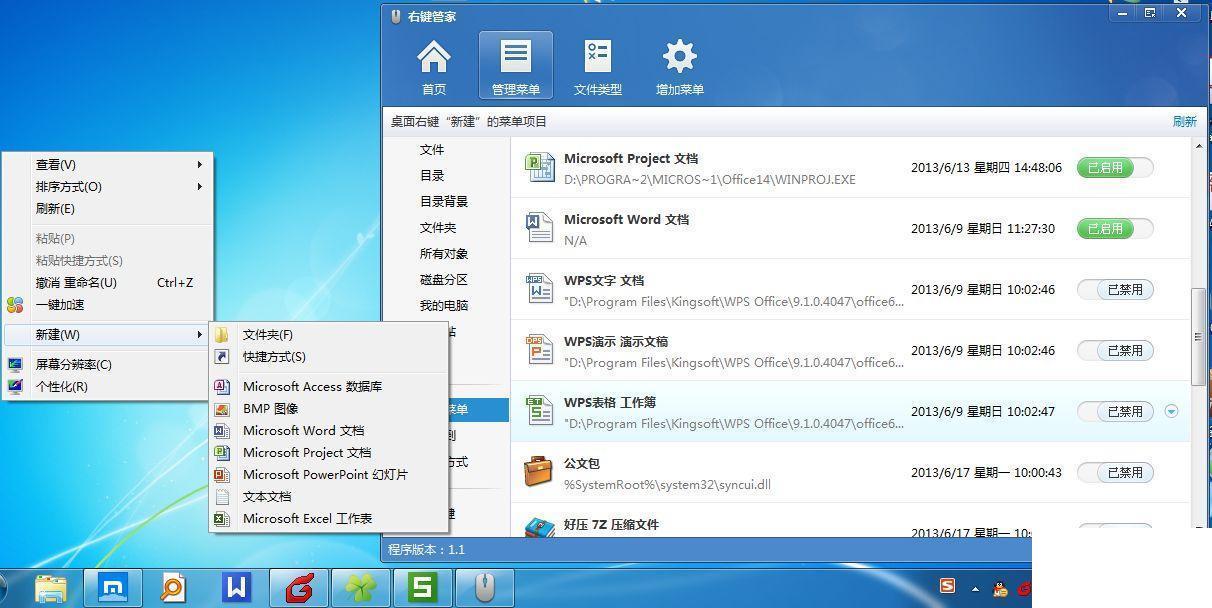The image size is (1212, 608).
Task: Click the vertical scrollbar thumb in the list
Action: tap(1198, 337)
